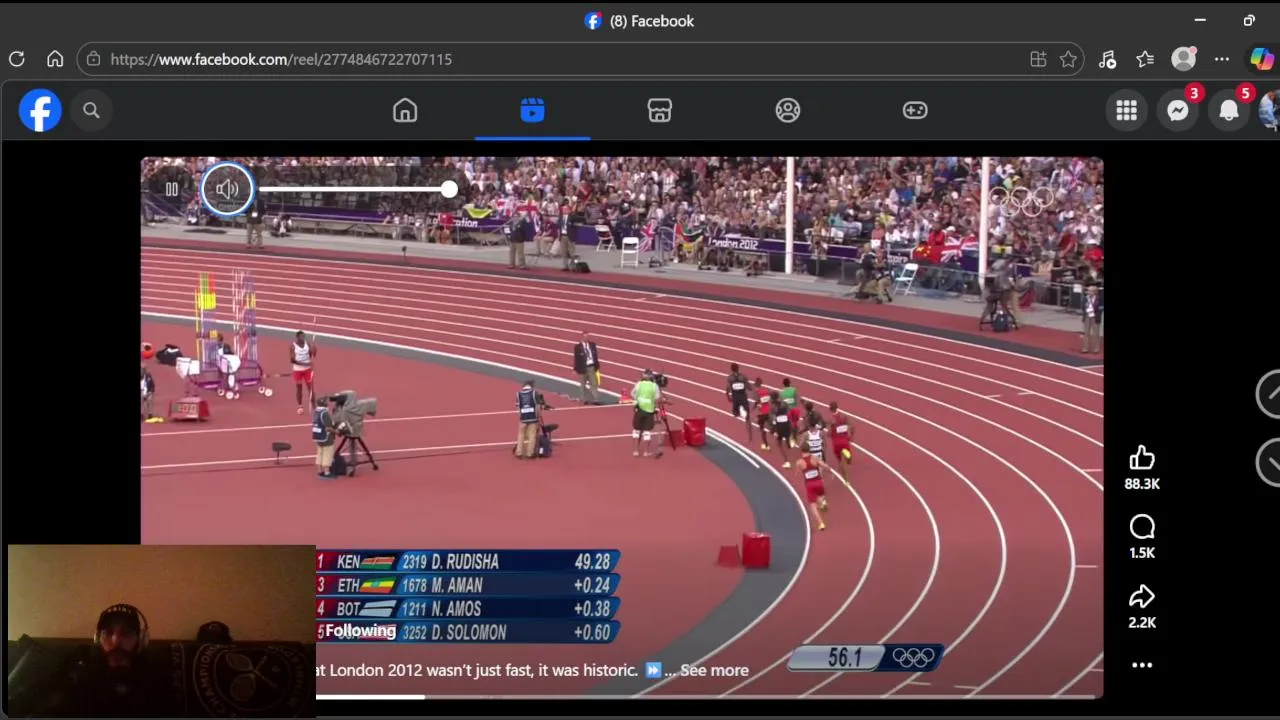Open Facebook search
The image size is (1280, 720).
(91, 110)
